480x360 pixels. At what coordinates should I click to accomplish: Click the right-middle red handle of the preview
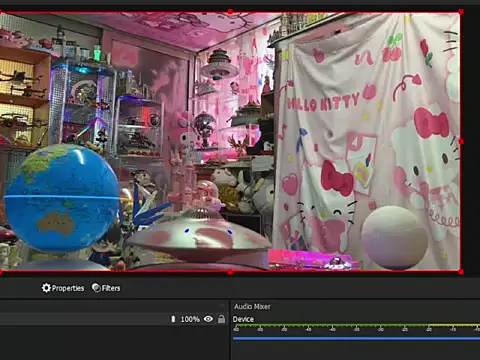461,142
